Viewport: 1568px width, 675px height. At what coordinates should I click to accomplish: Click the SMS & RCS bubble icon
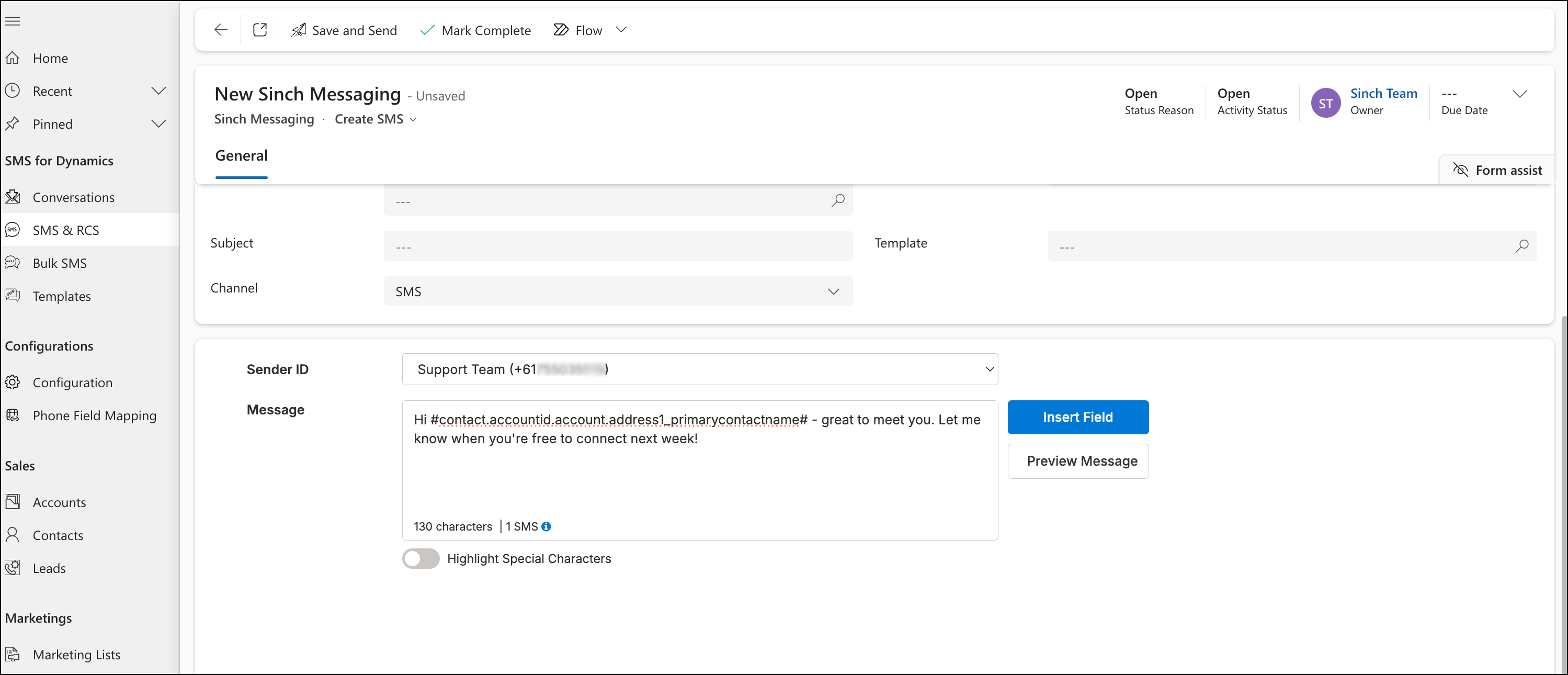point(13,230)
